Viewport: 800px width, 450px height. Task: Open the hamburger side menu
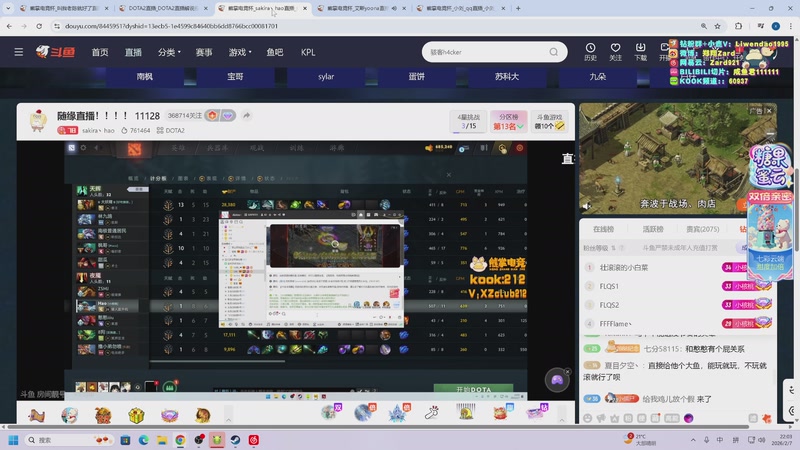click(18, 52)
